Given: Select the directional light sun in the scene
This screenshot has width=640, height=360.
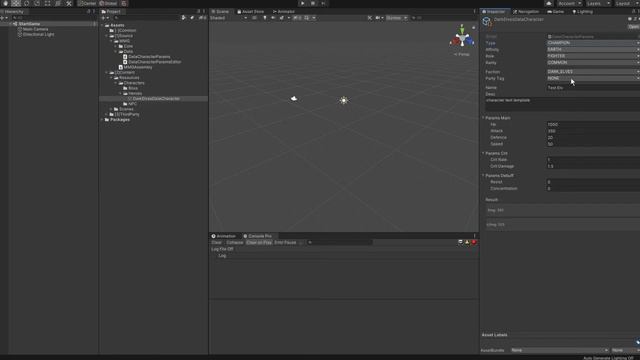Looking at the screenshot, I should point(344,100).
